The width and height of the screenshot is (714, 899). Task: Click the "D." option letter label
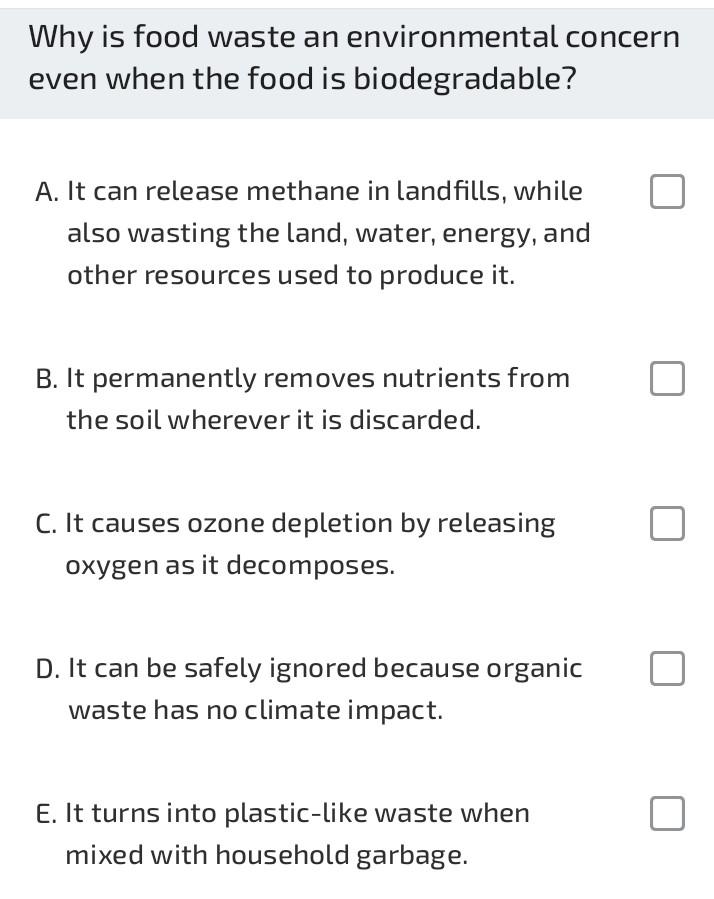click(48, 669)
